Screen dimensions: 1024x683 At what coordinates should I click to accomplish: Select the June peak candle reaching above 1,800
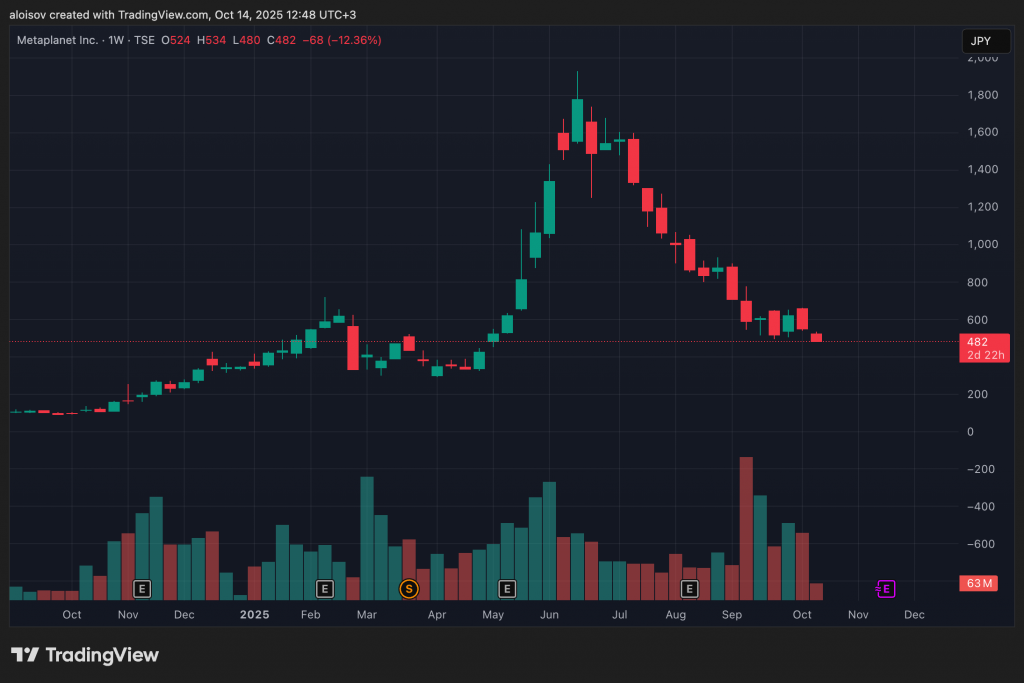[x=577, y=120]
